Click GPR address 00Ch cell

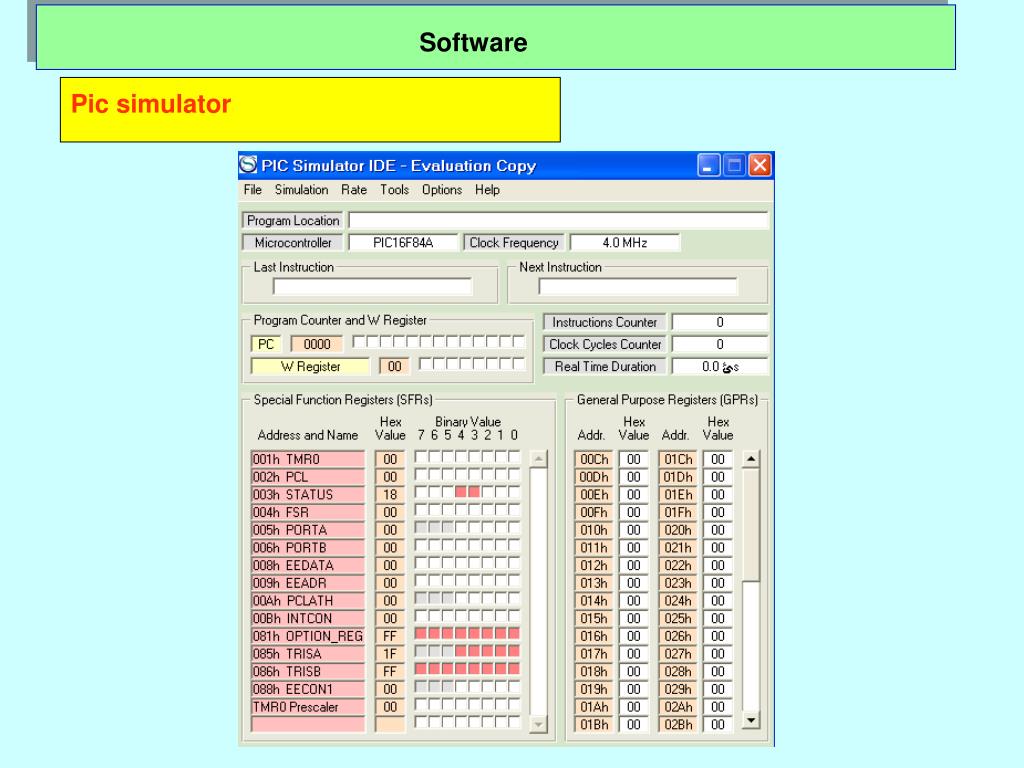coord(594,459)
